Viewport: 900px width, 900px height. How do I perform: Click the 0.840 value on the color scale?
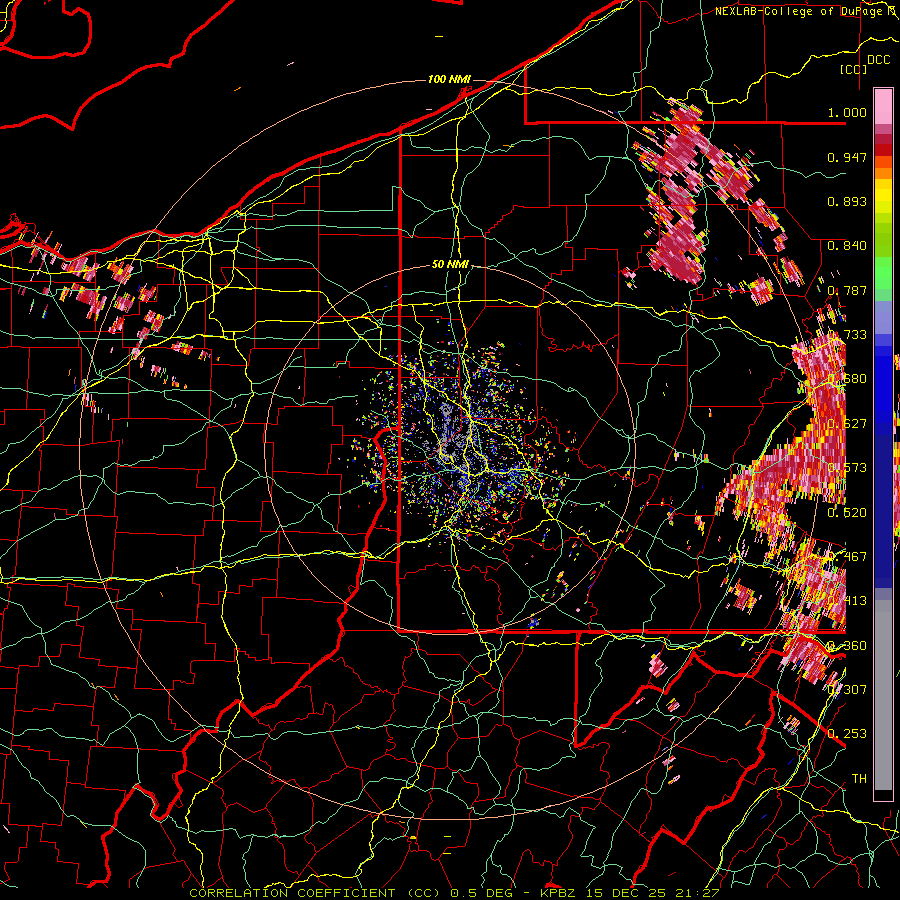(x=847, y=246)
